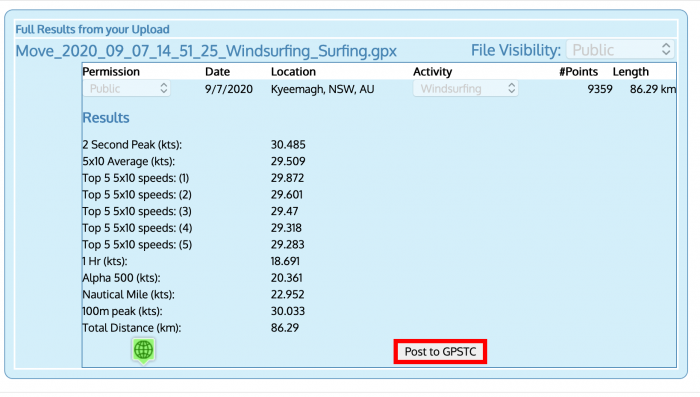Click the green globe map icon
Viewport: 700px width, 397px height.
[143, 350]
